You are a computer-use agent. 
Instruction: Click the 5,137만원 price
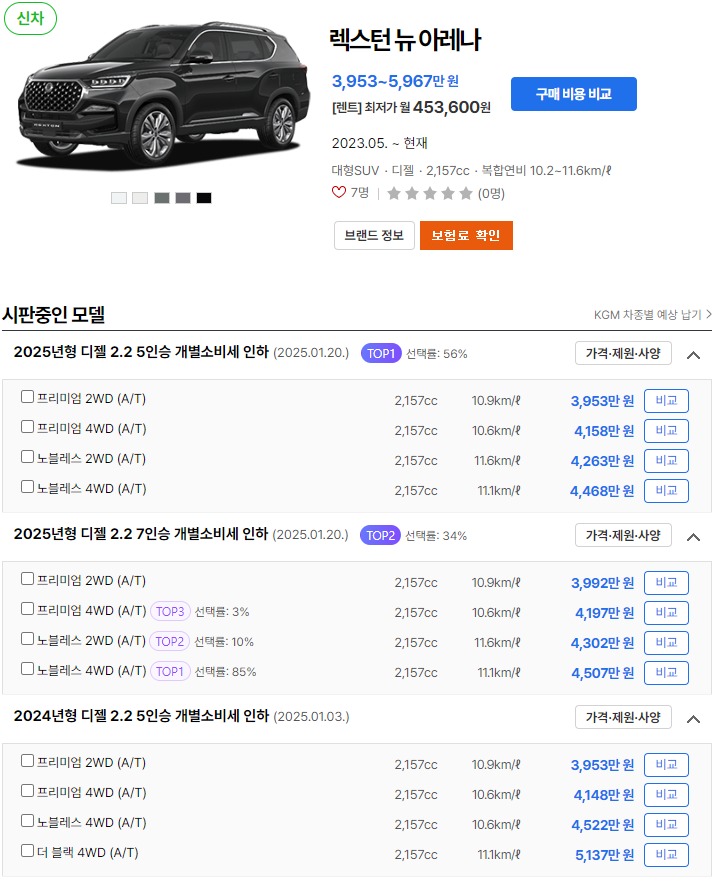(604, 855)
